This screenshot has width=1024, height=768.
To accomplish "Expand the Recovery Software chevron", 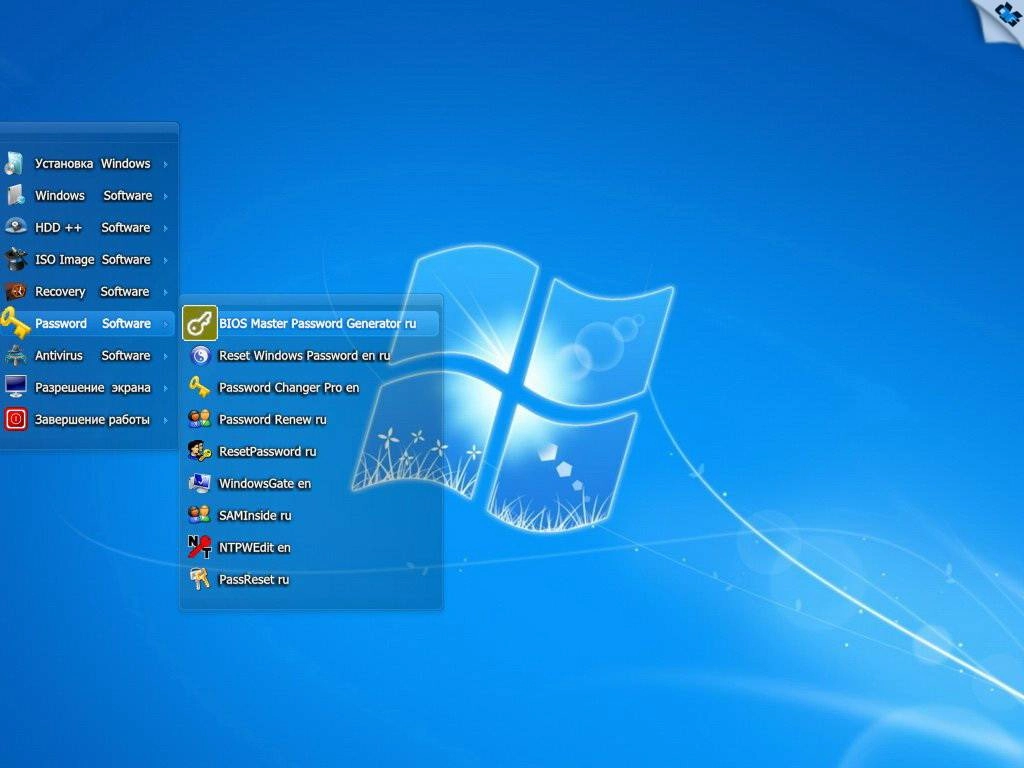I will point(168,291).
